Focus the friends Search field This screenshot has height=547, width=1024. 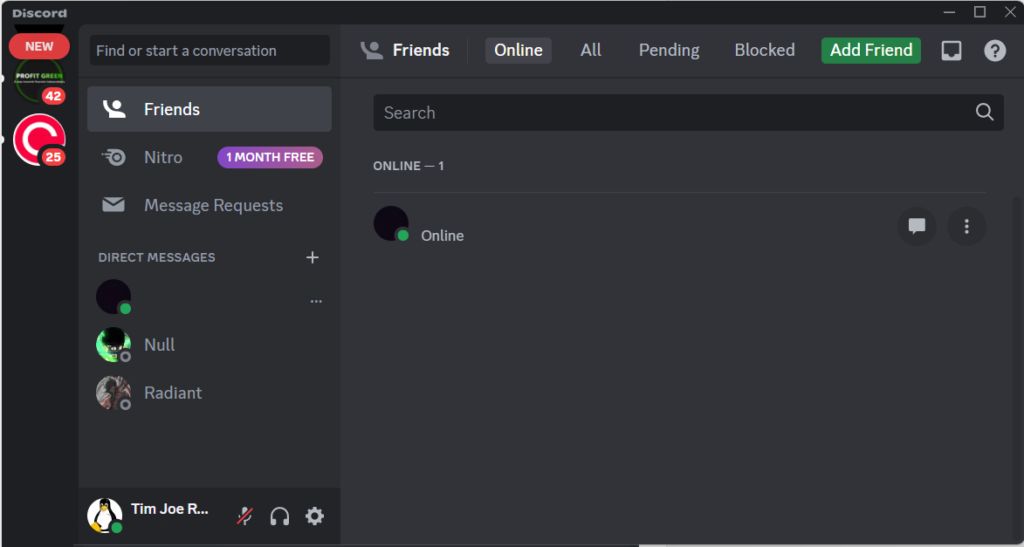click(x=688, y=112)
